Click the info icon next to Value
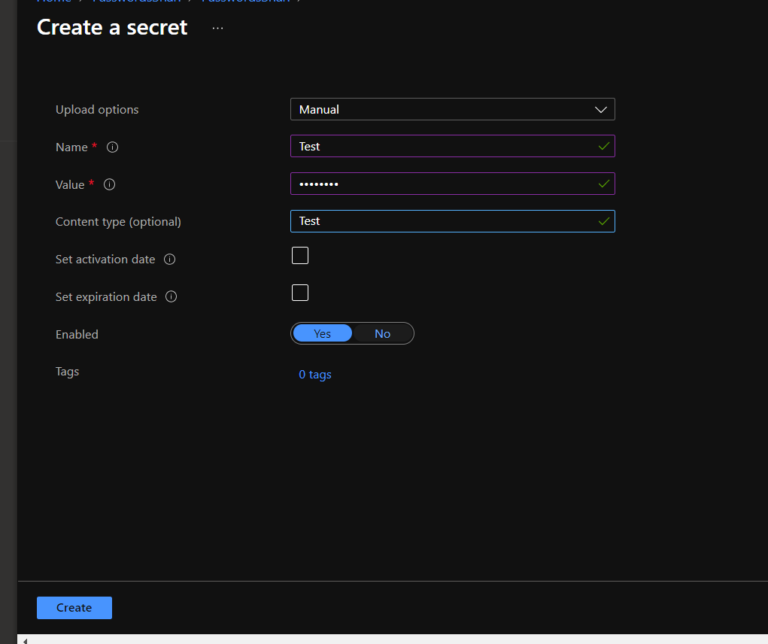Image resolution: width=768 pixels, height=644 pixels. point(110,184)
